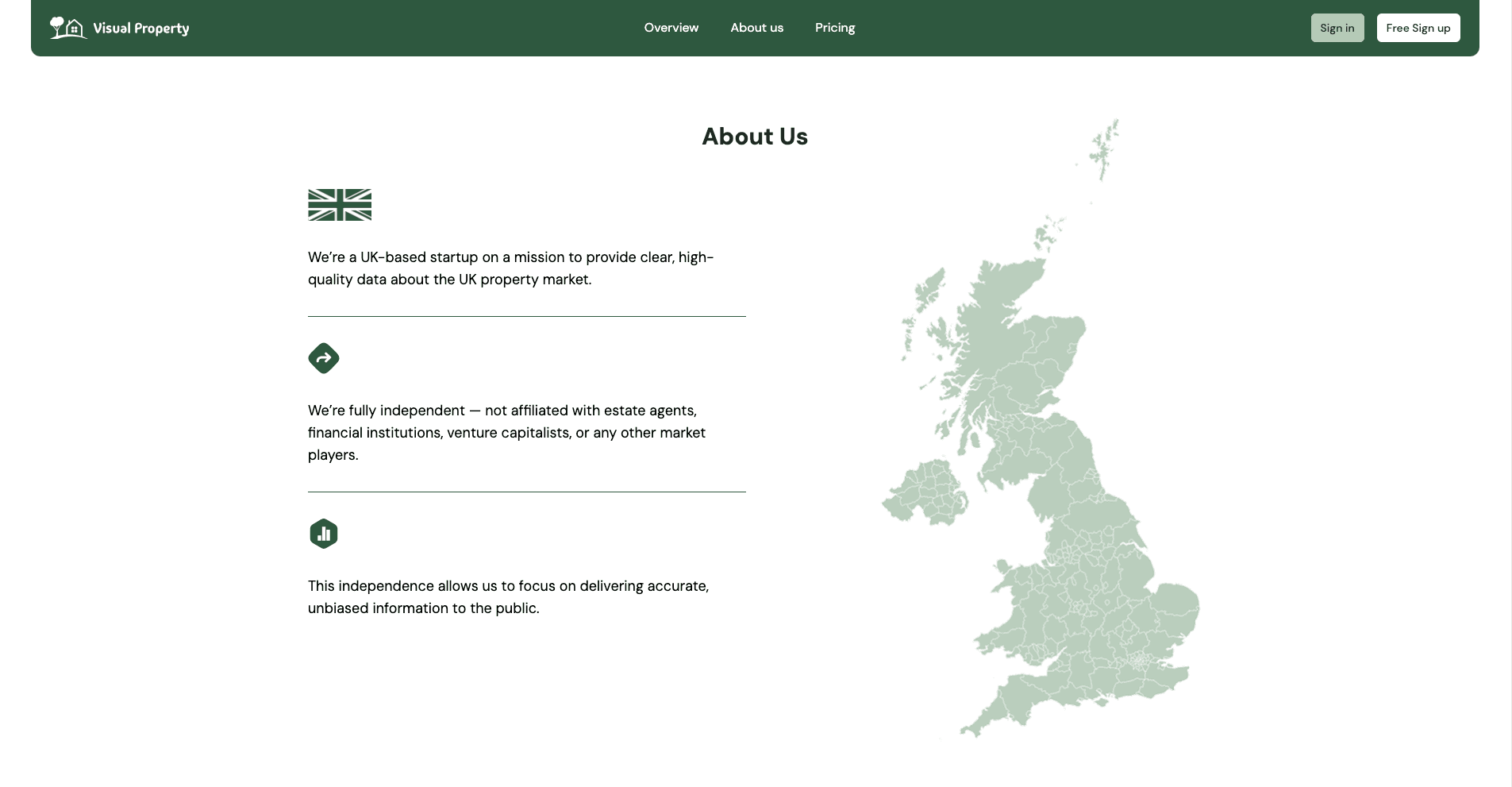The image size is (1512, 787).
Task: Click the hexagon bar chart icon
Action: coord(324,534)
